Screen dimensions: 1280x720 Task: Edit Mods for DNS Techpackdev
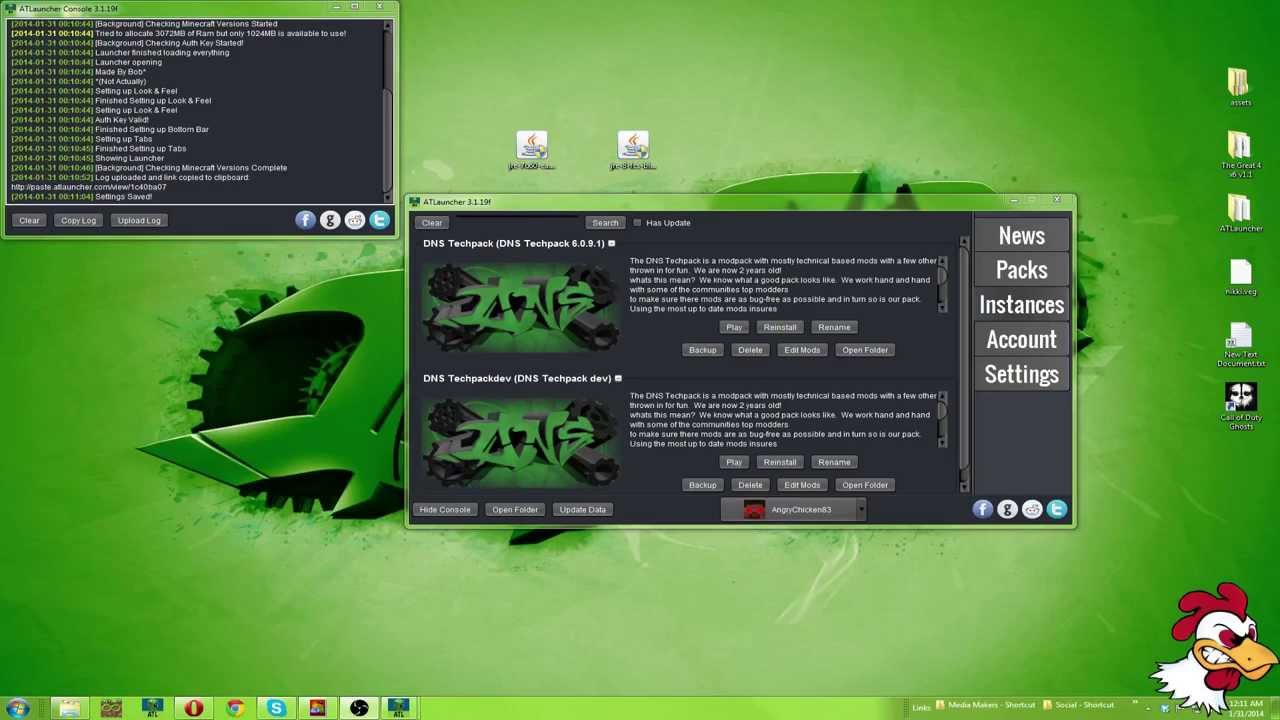coord(802,485)
